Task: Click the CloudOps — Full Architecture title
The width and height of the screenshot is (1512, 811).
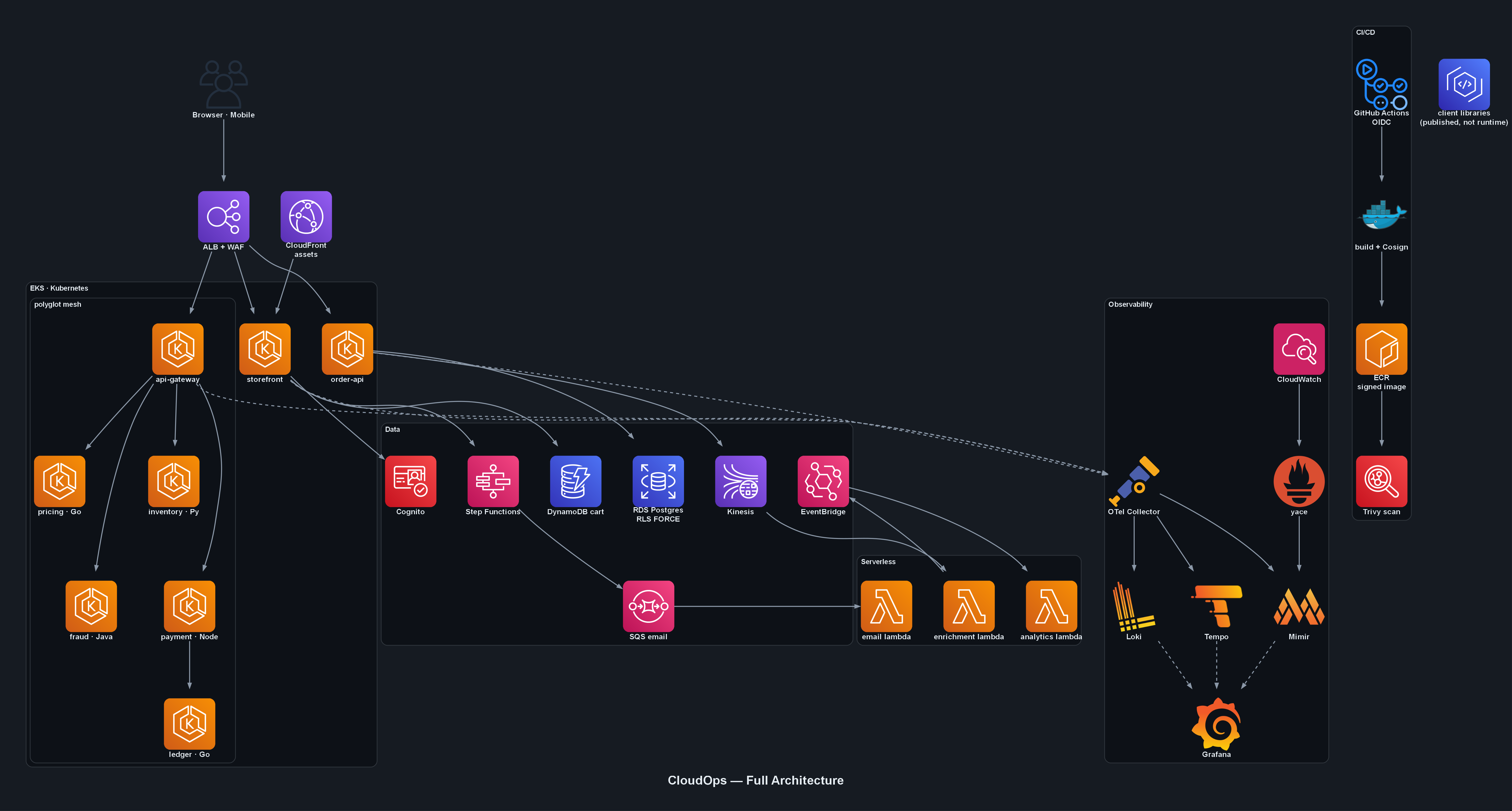Action: [x=755, y=780]
